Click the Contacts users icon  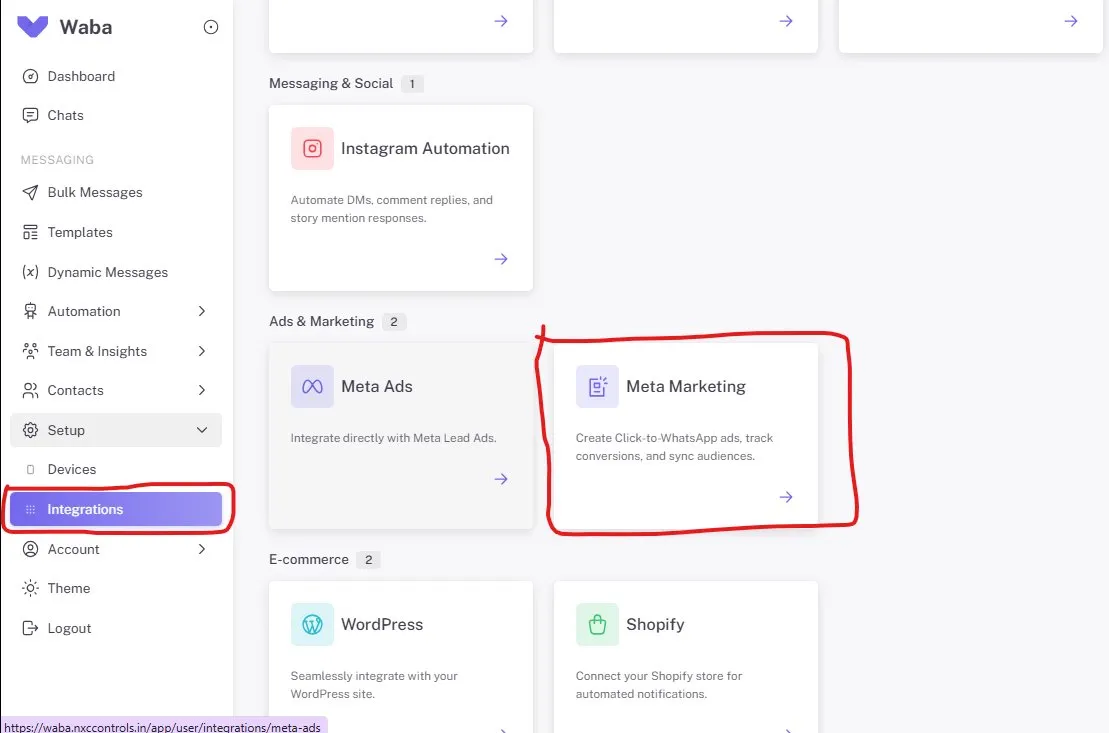(30, 391)
